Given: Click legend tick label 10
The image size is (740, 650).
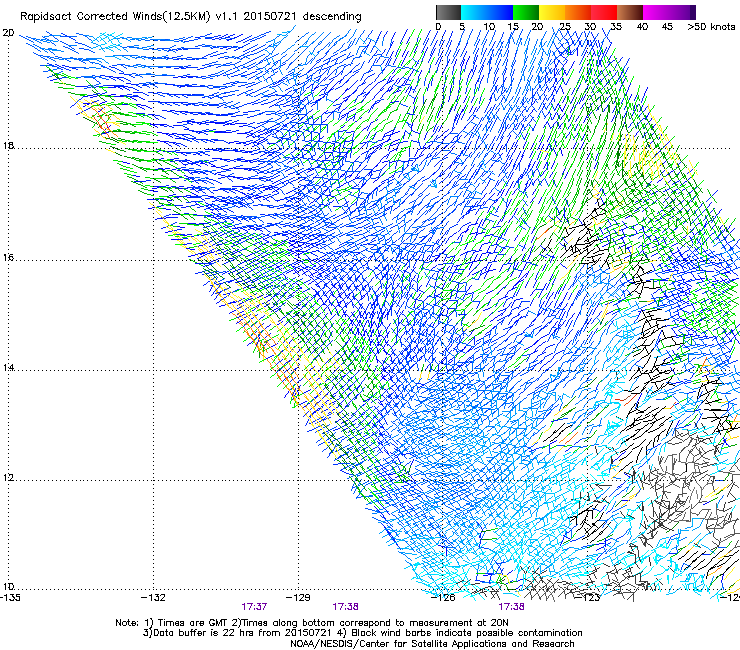Looking at the screenshot, I should coord(489,27).
